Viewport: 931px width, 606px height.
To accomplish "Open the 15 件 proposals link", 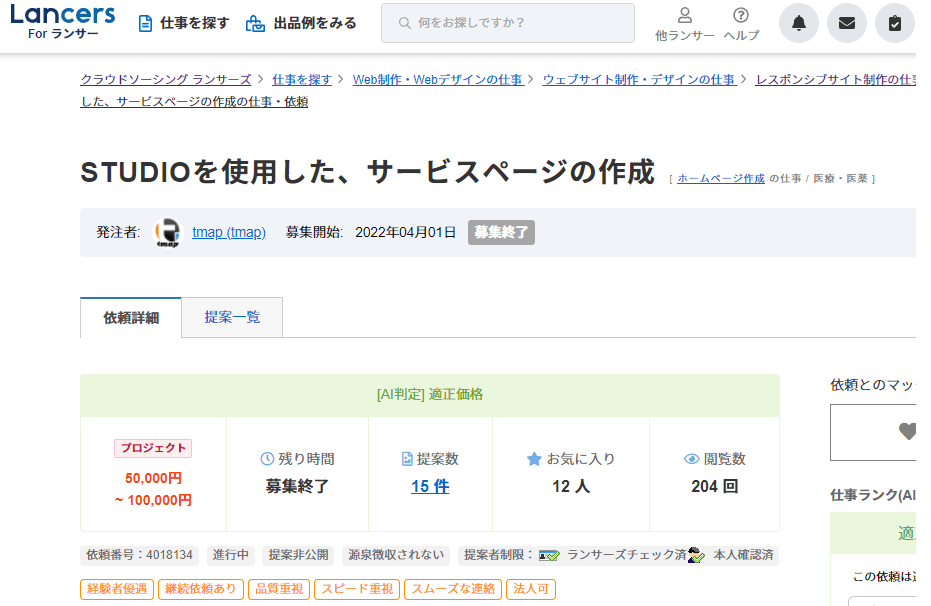I will tap(430, 487).
